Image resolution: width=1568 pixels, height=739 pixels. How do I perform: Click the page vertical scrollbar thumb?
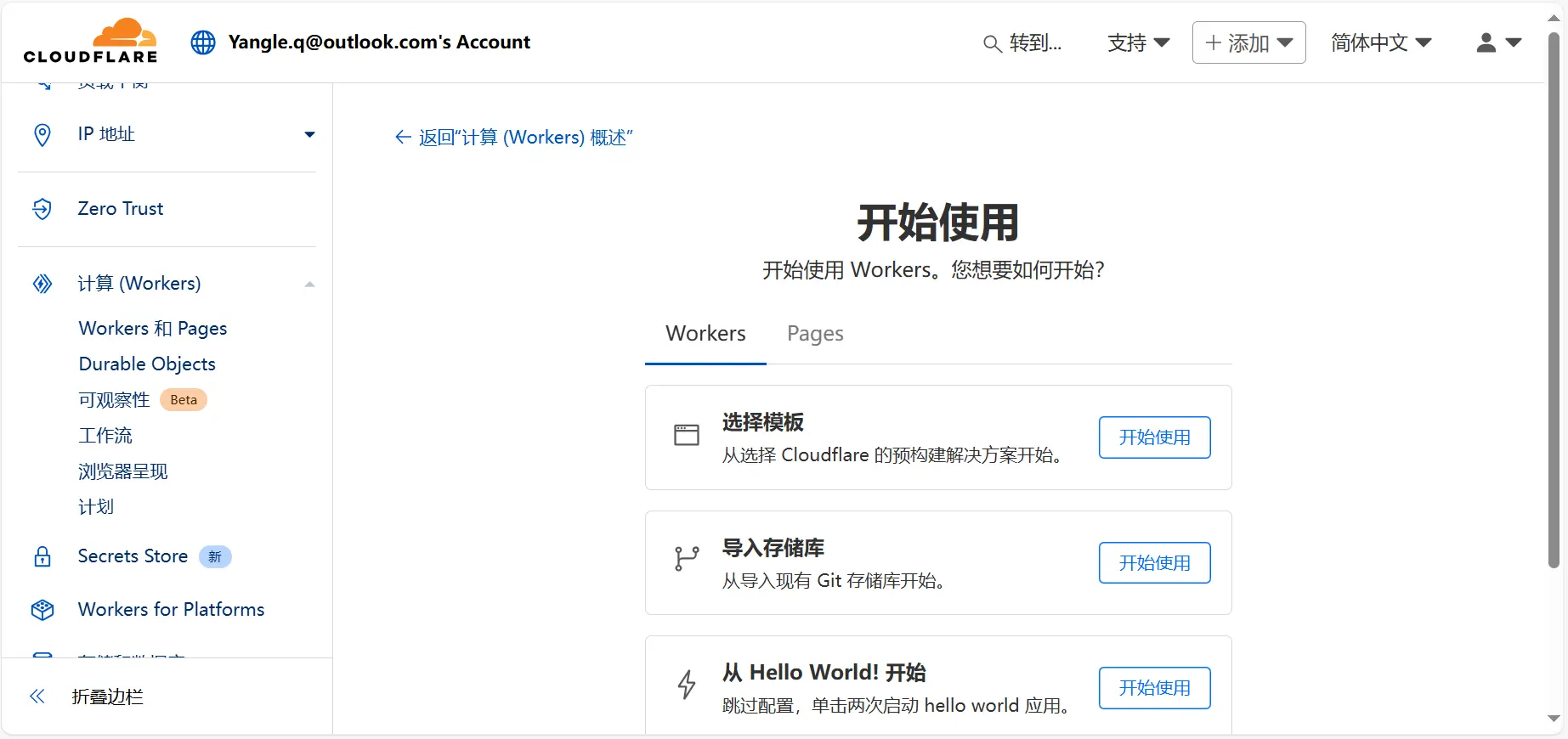pos(1554,300)
